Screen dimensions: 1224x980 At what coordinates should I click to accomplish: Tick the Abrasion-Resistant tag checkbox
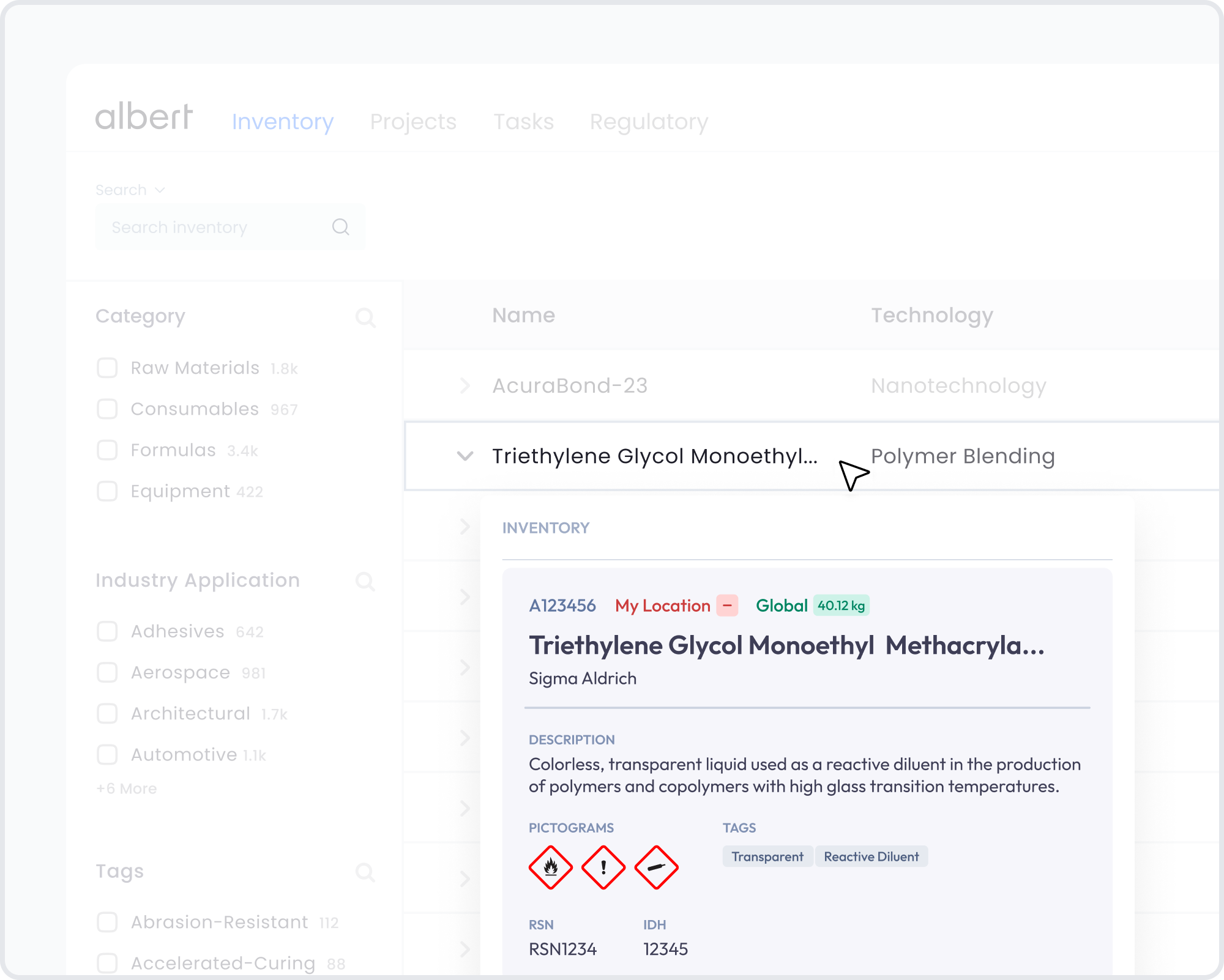(107, 922)
